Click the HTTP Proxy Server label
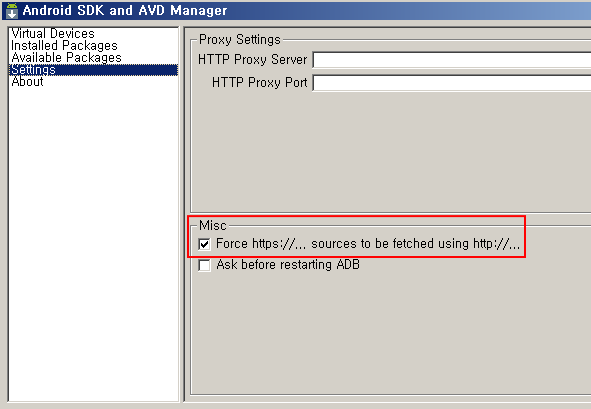 pos(253,60)
